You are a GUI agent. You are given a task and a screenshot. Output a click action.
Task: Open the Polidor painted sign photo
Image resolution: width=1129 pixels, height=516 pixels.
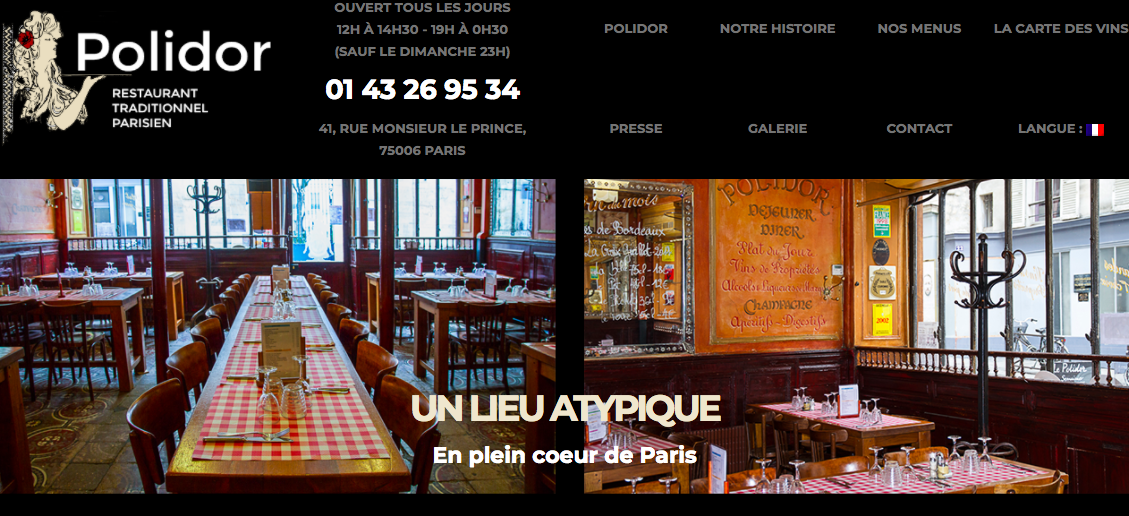point(856,336)
